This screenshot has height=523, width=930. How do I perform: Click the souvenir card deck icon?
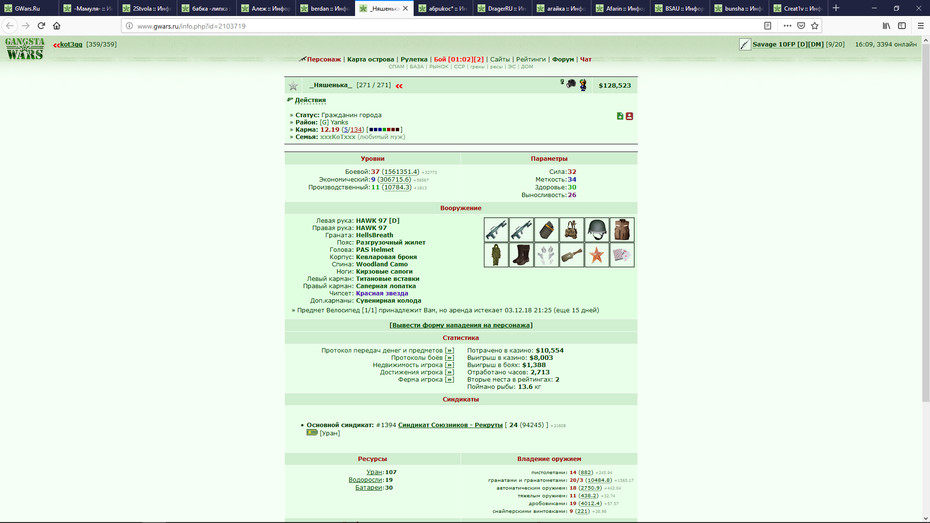coord(622,255)
